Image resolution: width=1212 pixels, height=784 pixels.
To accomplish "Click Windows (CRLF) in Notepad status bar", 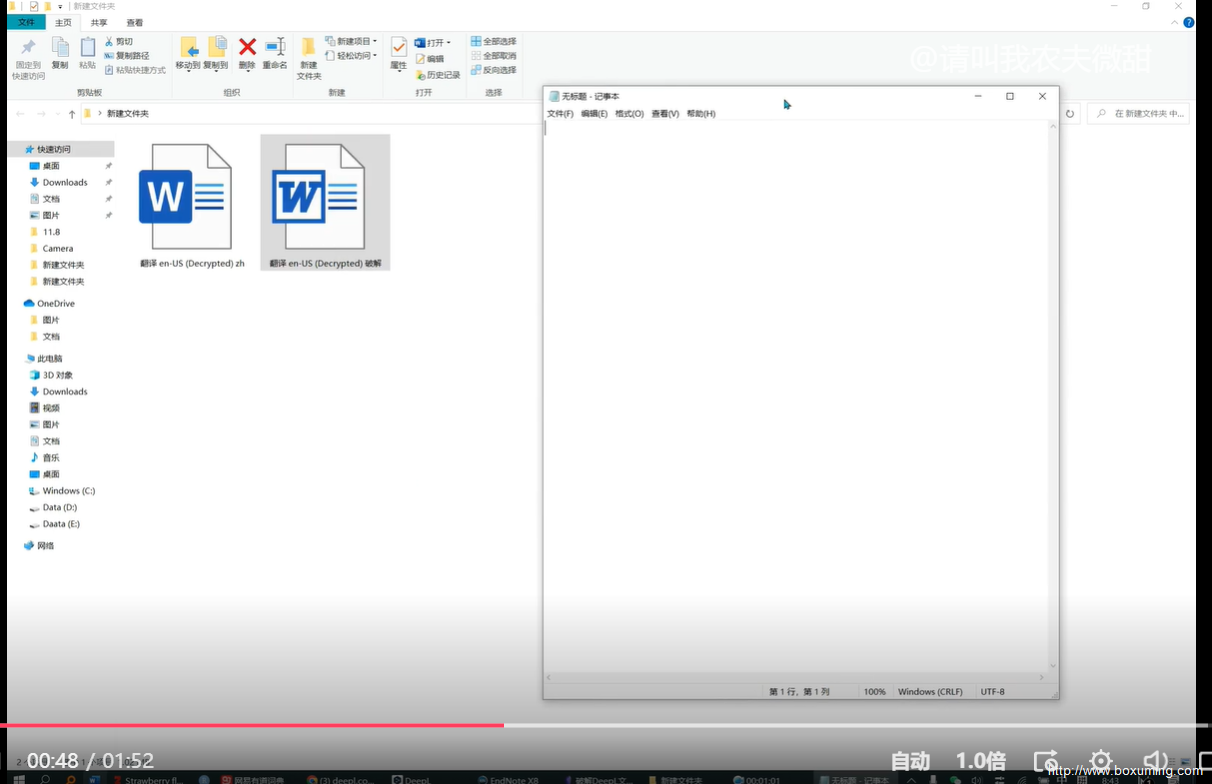I will pyautogui.click(x=930, y=692).
